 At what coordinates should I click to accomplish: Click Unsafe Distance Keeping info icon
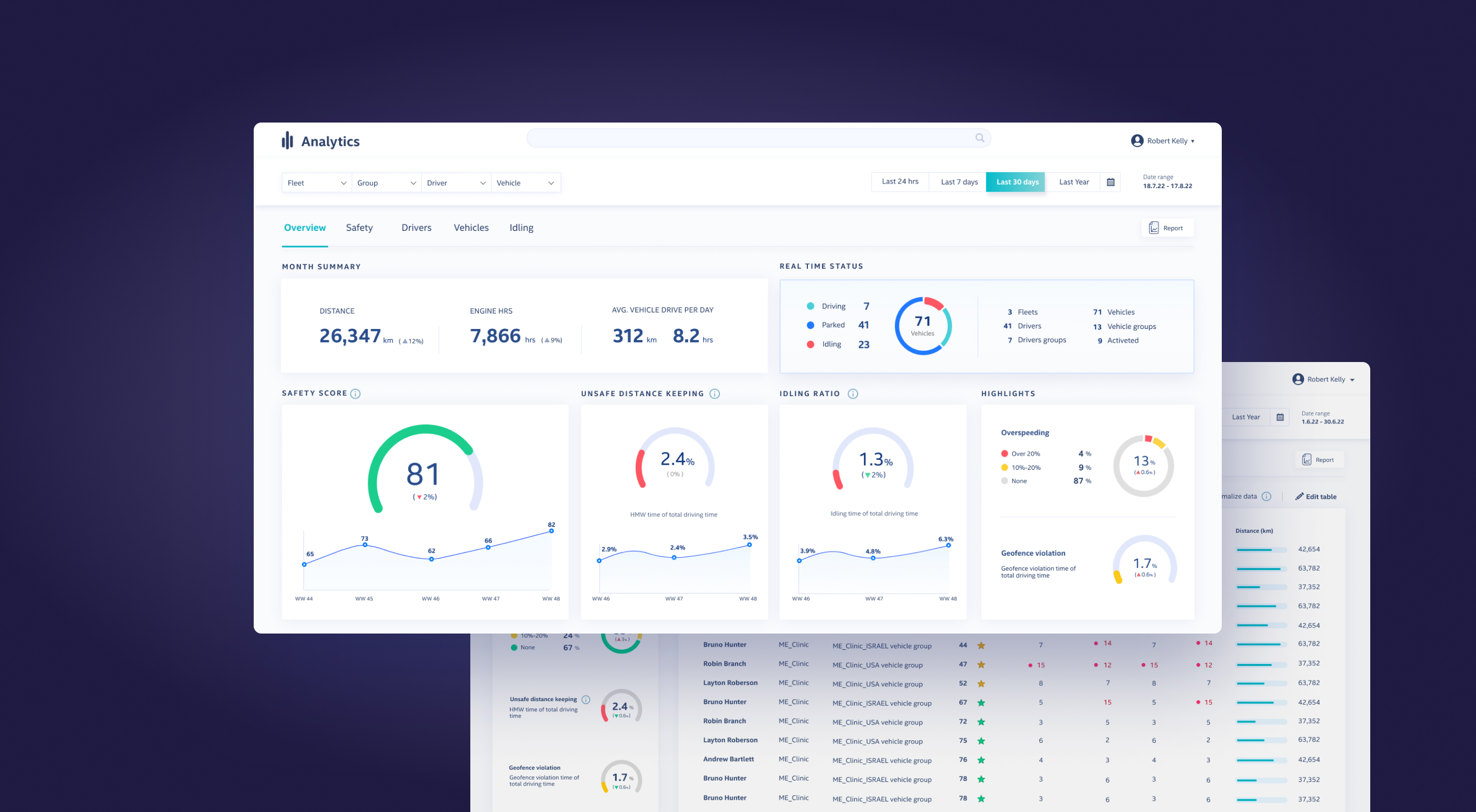point(714,394)
